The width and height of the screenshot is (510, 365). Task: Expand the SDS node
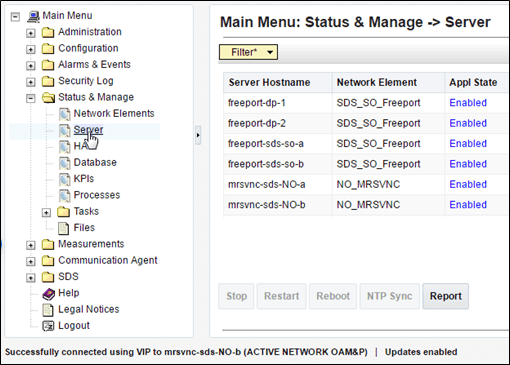[31, 278]
